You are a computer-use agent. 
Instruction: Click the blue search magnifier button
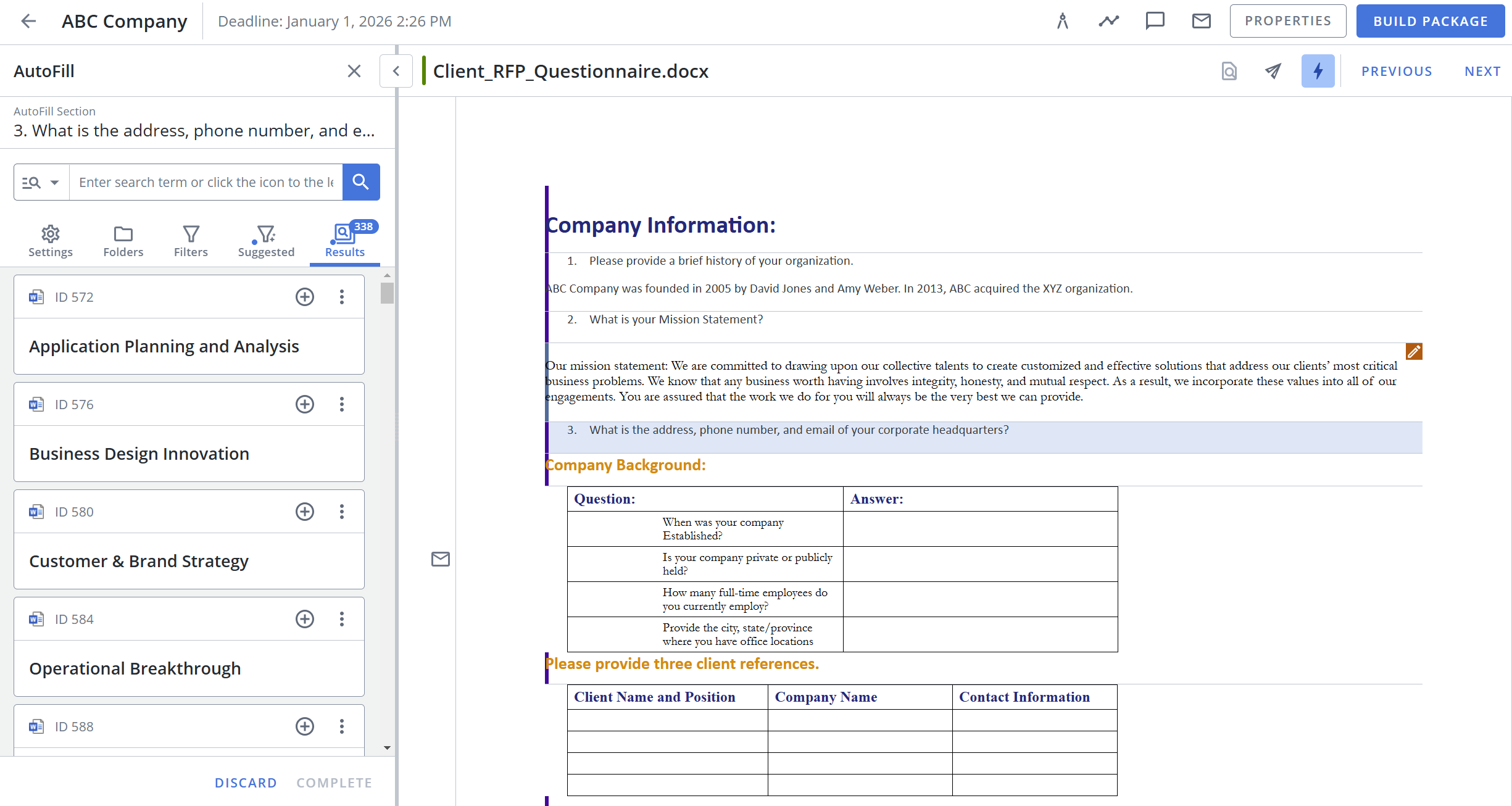(361, 182)
